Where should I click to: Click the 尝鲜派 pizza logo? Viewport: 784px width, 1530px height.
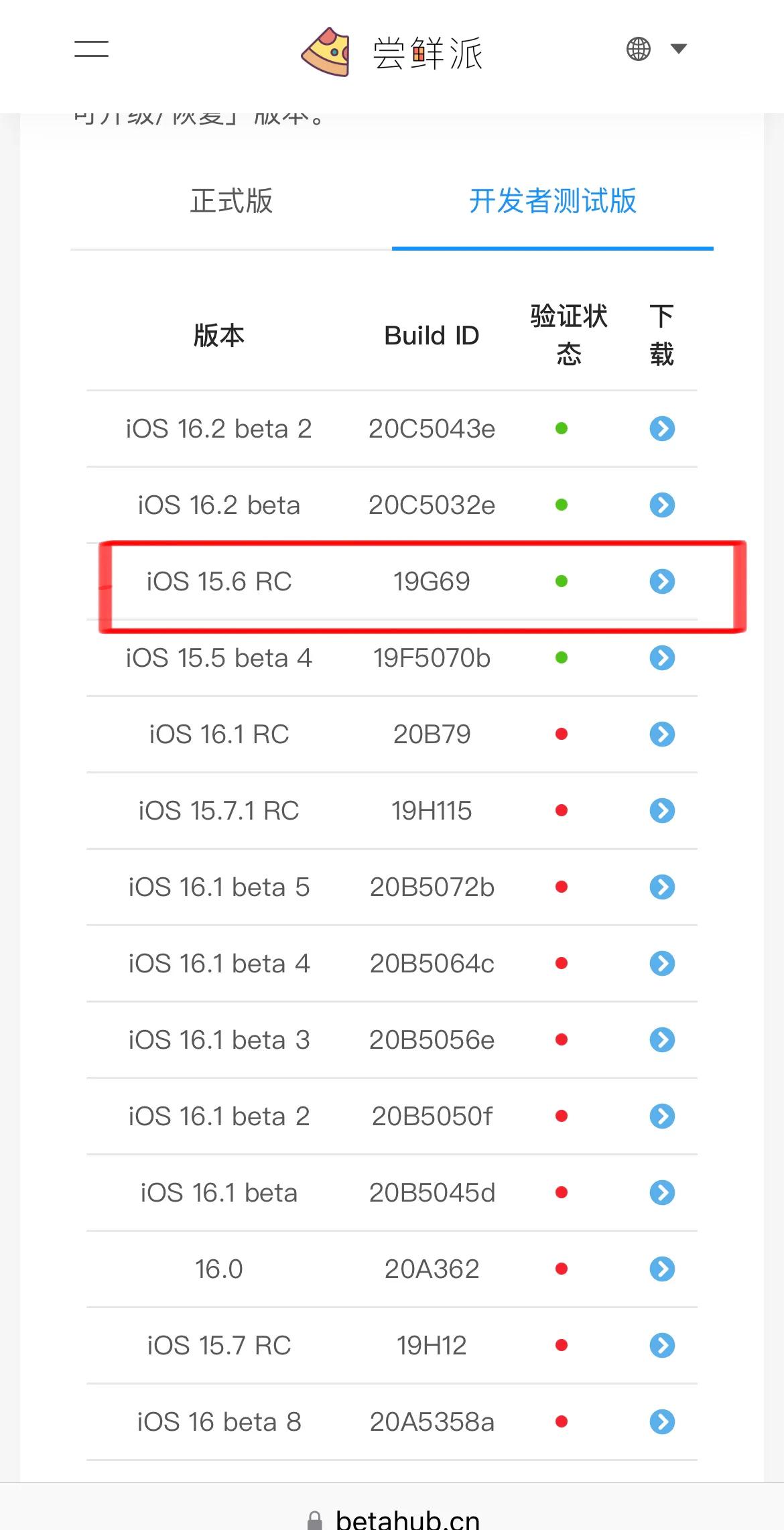327,50
